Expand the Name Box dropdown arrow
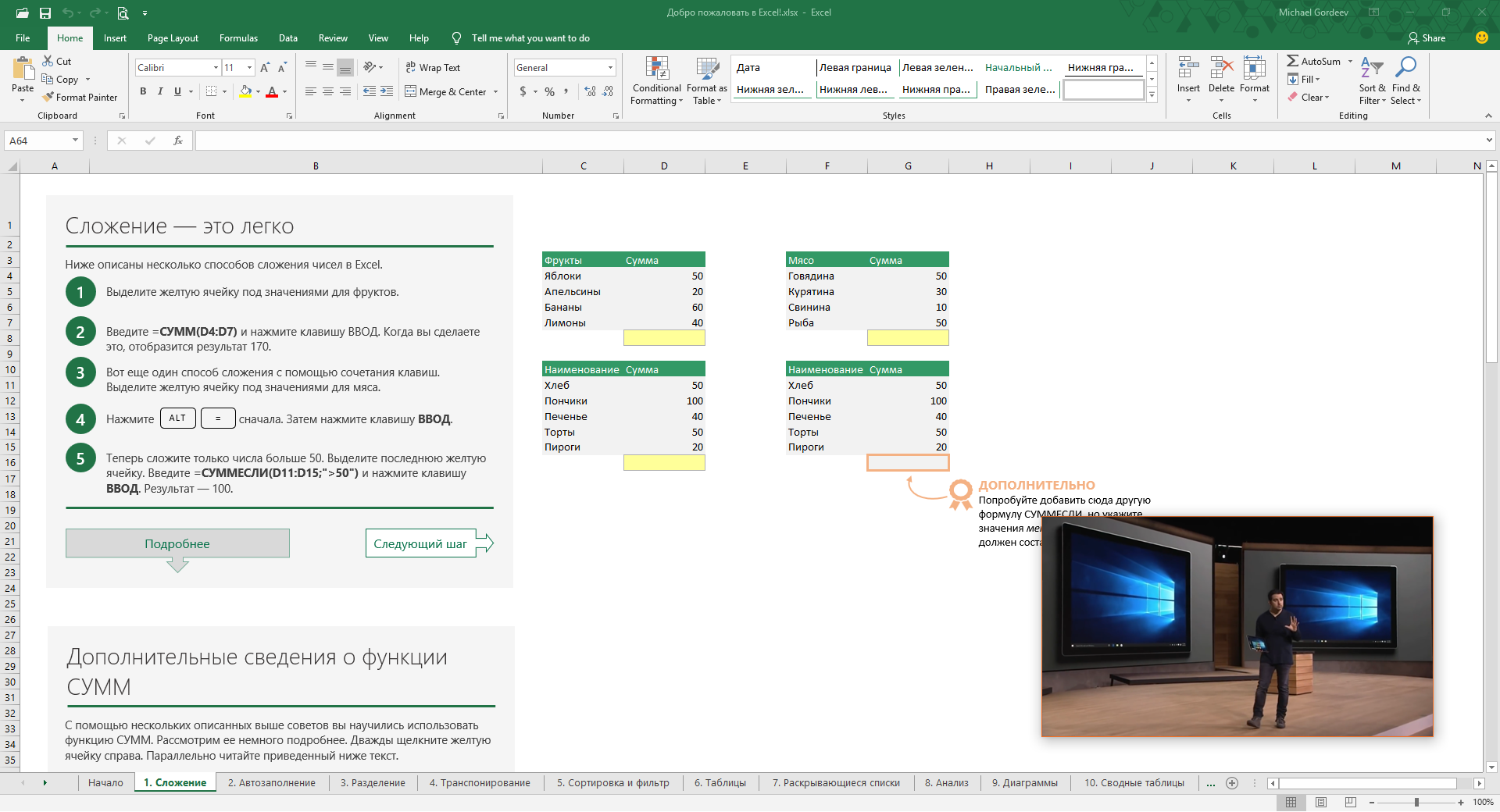Viewport: 1500px width, 812px height. (x=75, y=141)
